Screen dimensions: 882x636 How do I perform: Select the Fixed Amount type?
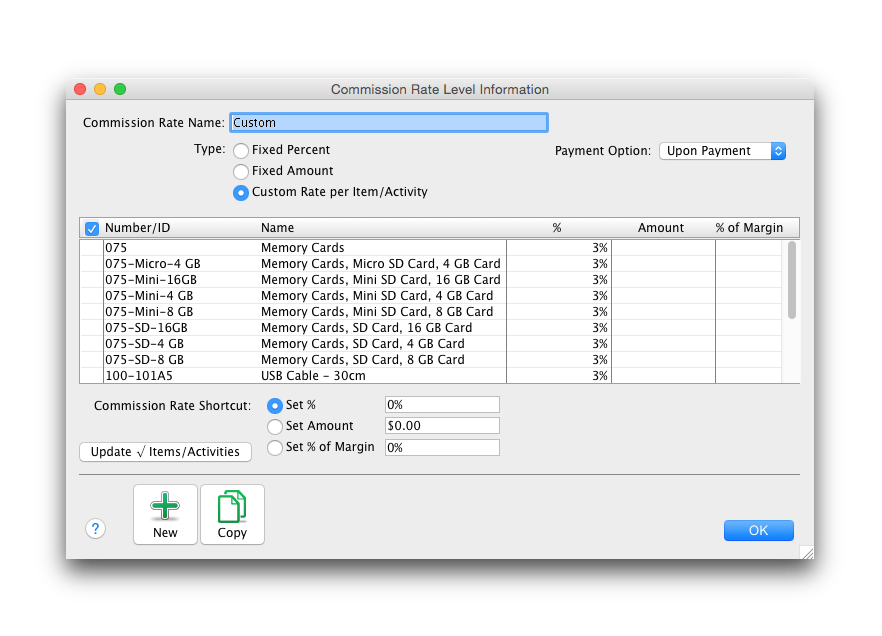[x=241, y=172]
